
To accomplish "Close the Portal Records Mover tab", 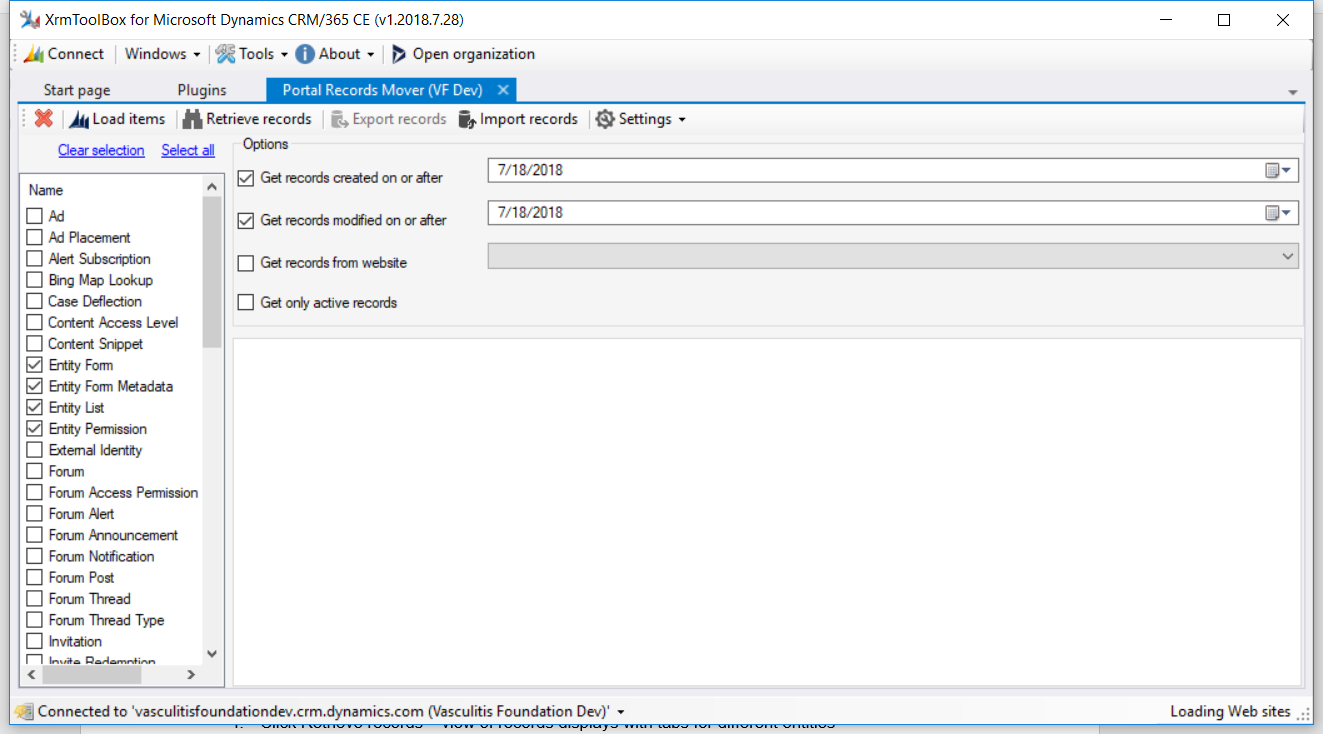I will point(504,90).
